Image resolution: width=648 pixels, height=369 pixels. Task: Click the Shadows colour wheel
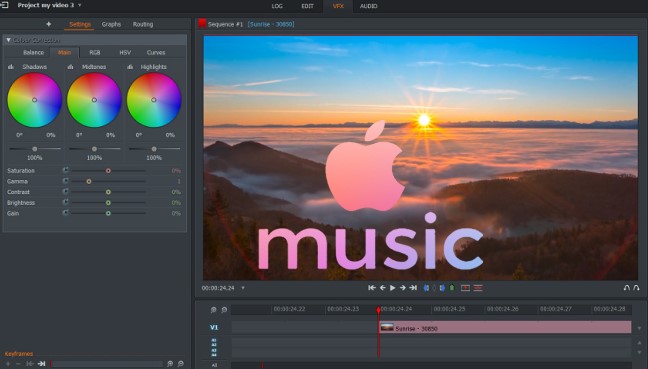coord(34,100)
